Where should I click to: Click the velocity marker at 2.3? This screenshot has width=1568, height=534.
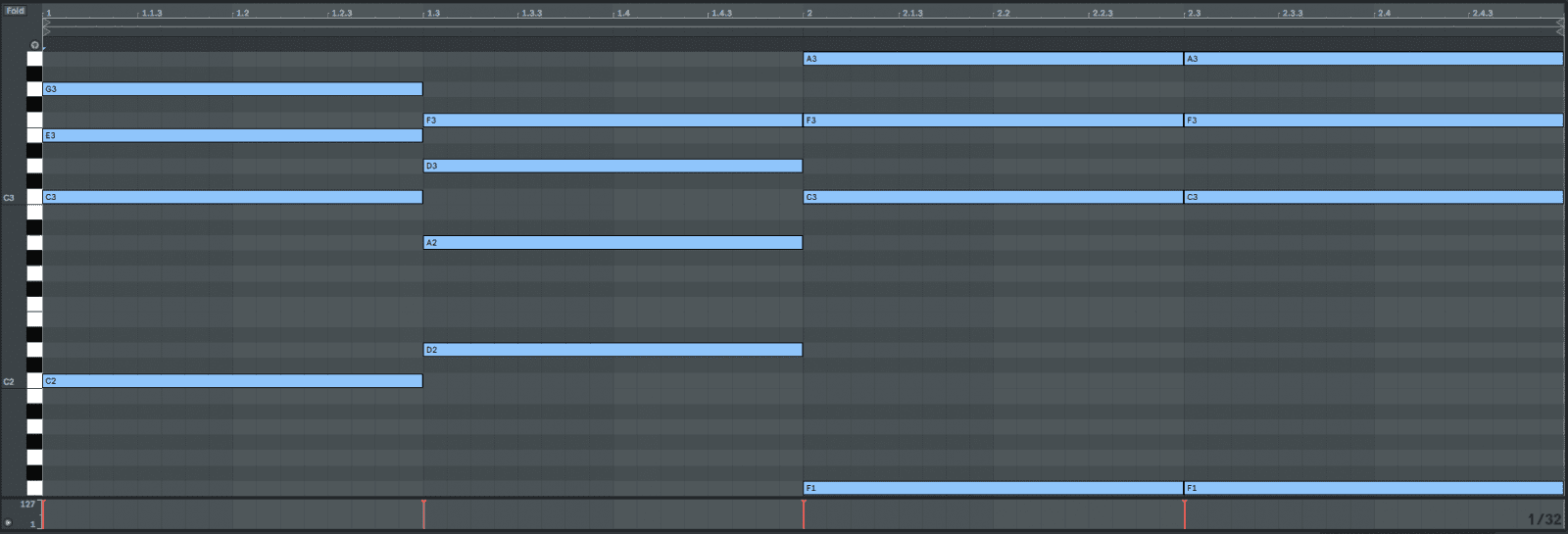coord(1185,513)
